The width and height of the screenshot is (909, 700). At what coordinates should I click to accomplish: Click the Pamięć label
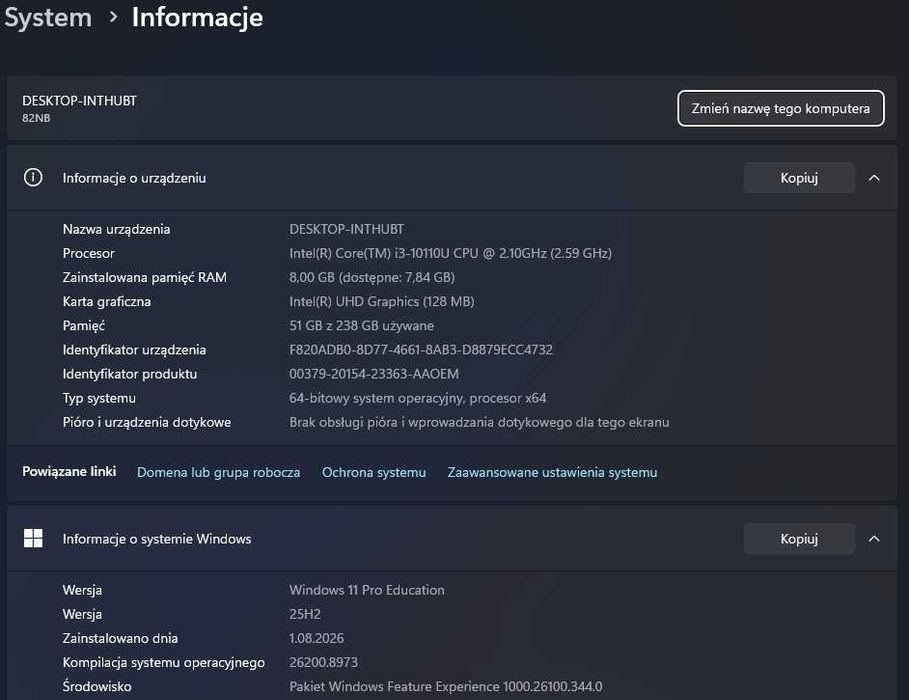coord(83,326)
